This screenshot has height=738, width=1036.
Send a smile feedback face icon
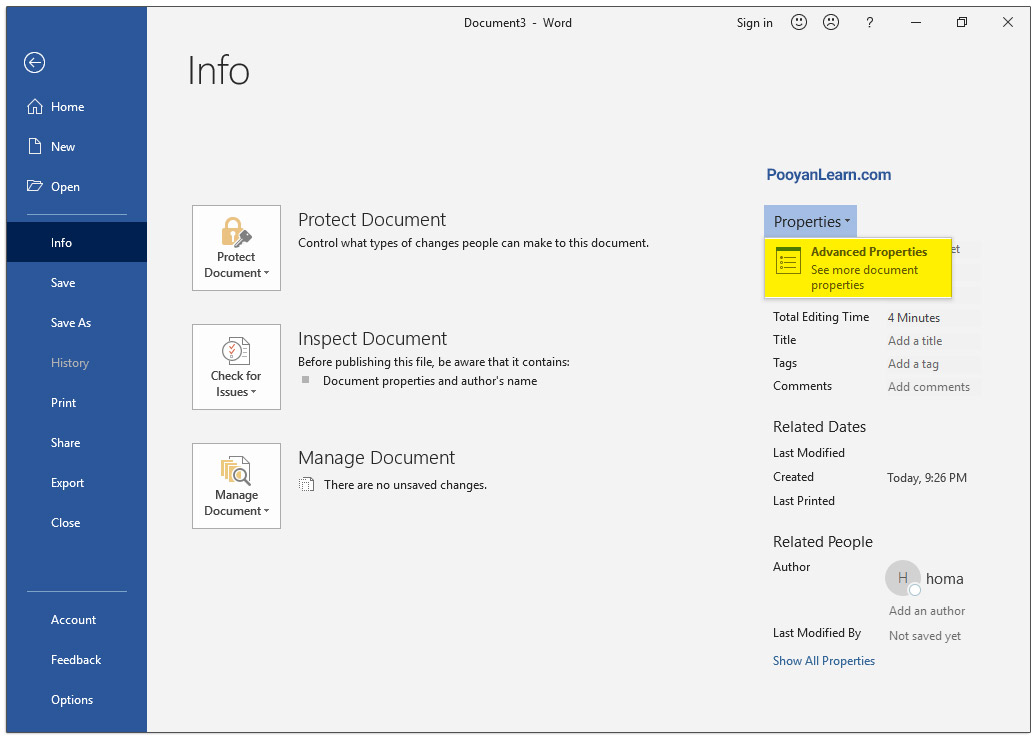[798, 22]
